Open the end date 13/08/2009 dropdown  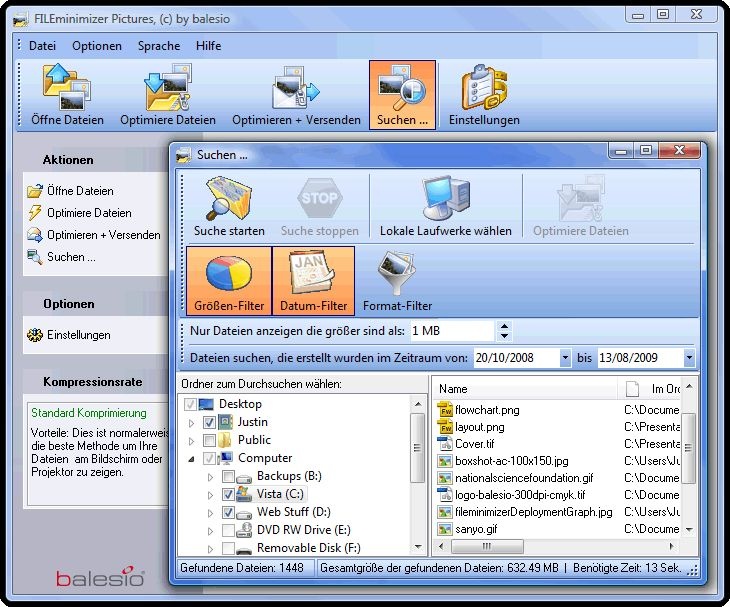[689, 358]
